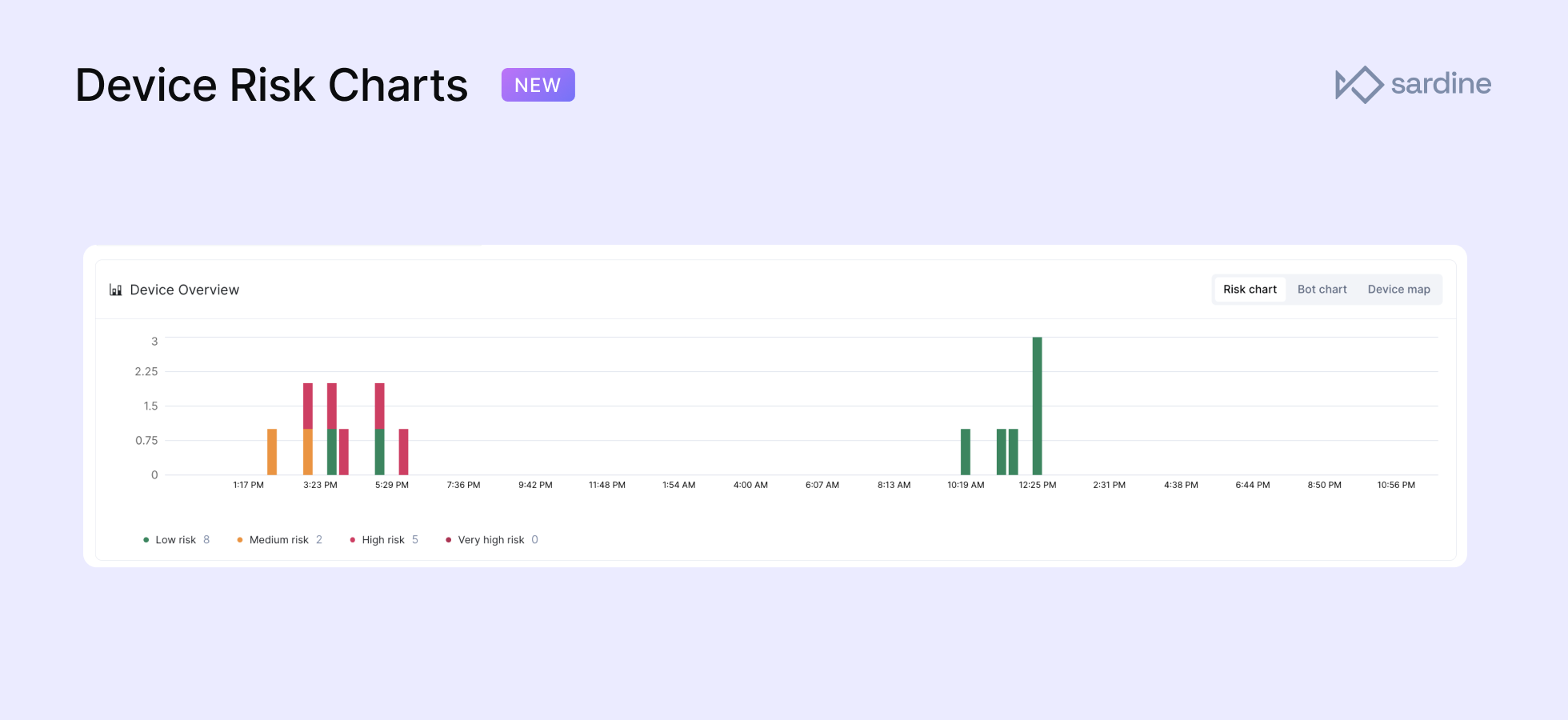Click the red High risk legend dot

click(x=352, y=540)
